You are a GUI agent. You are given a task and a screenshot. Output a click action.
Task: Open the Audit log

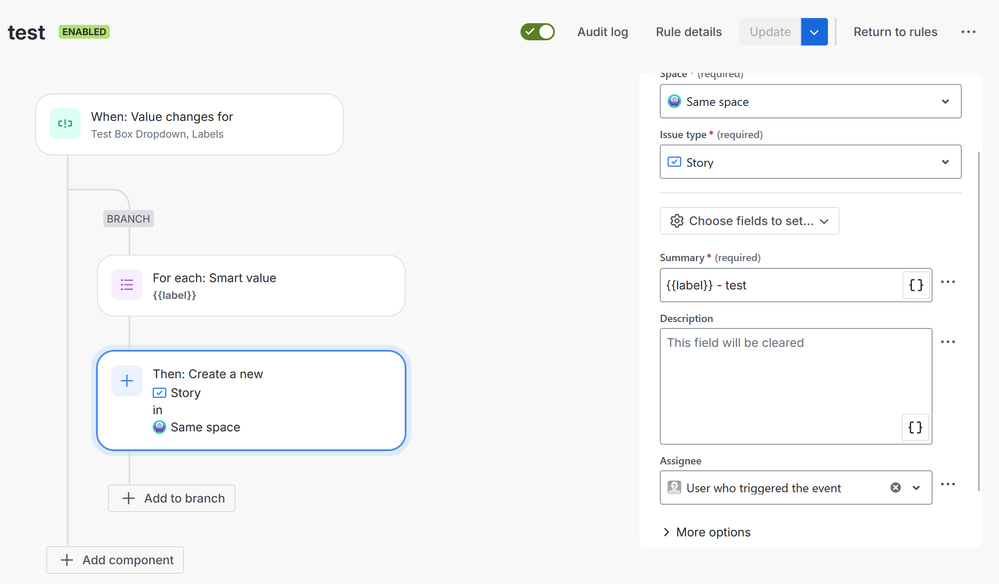[602, 31]
